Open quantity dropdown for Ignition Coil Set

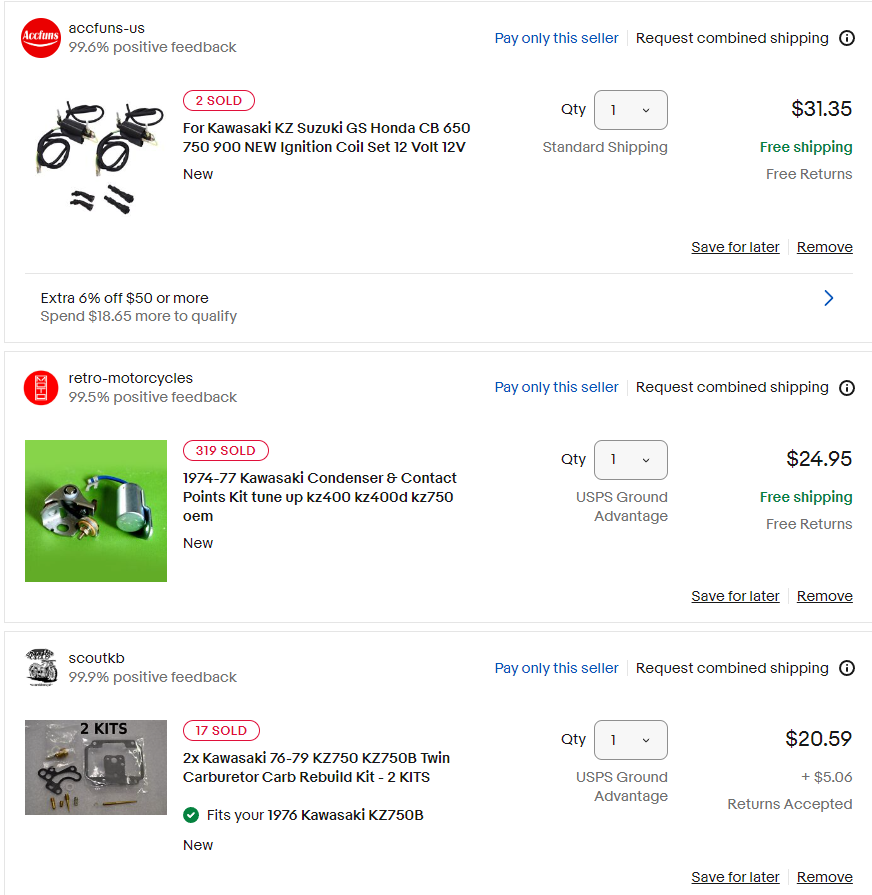630,110
